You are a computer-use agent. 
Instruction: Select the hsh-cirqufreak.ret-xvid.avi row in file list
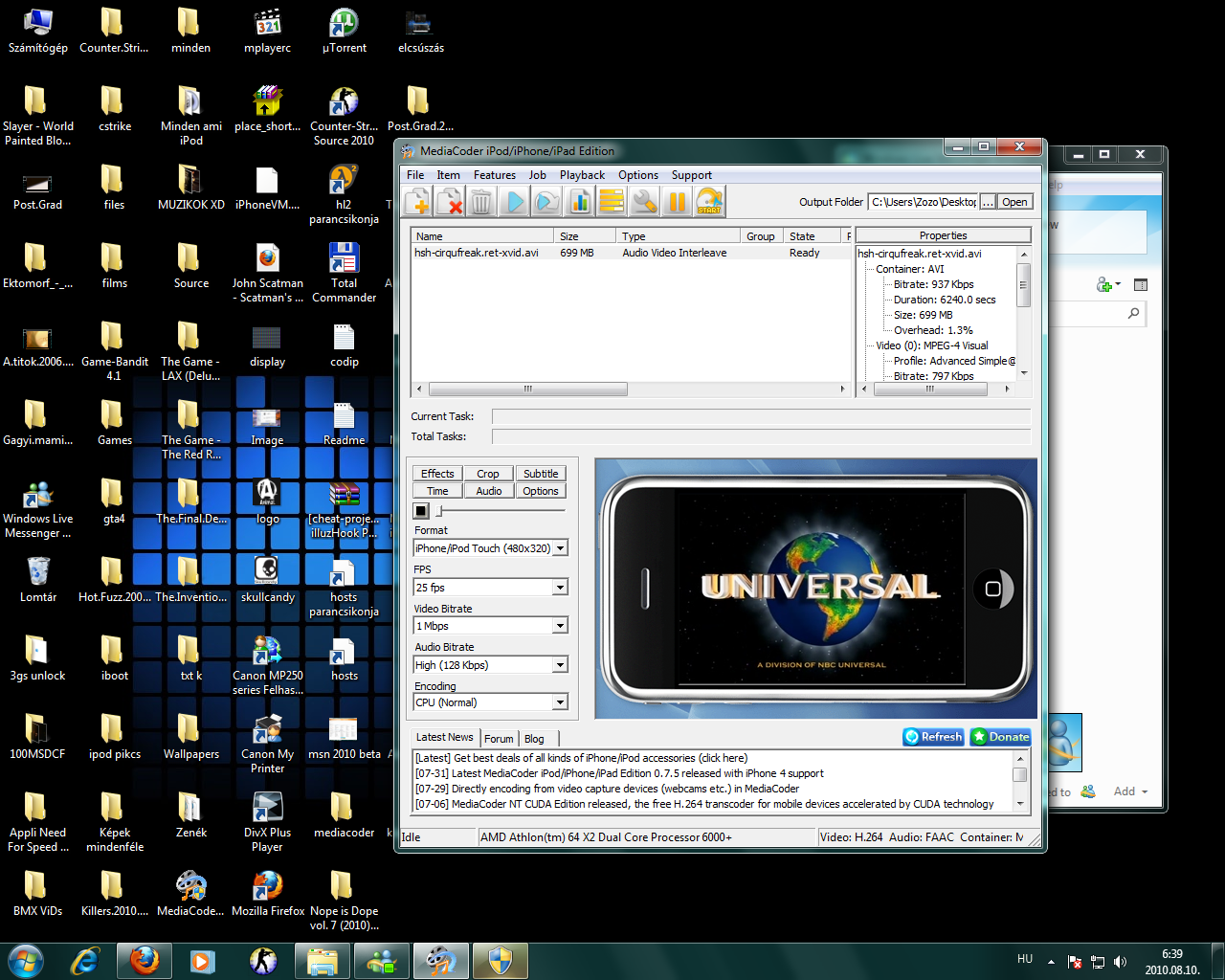click(631, 253)
